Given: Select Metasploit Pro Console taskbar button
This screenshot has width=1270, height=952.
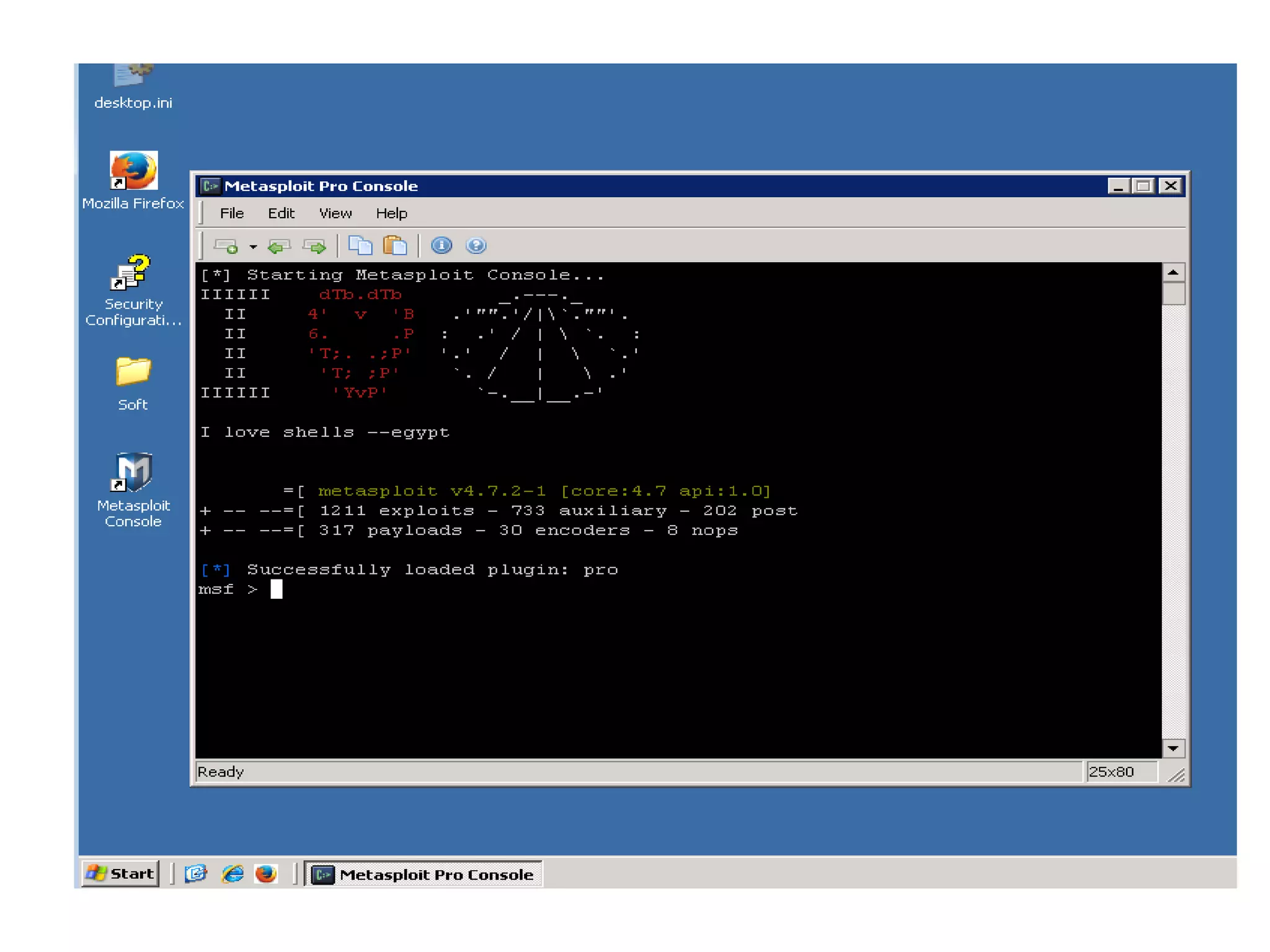Looking at the screenshot, I should click(x=424, y=874).
